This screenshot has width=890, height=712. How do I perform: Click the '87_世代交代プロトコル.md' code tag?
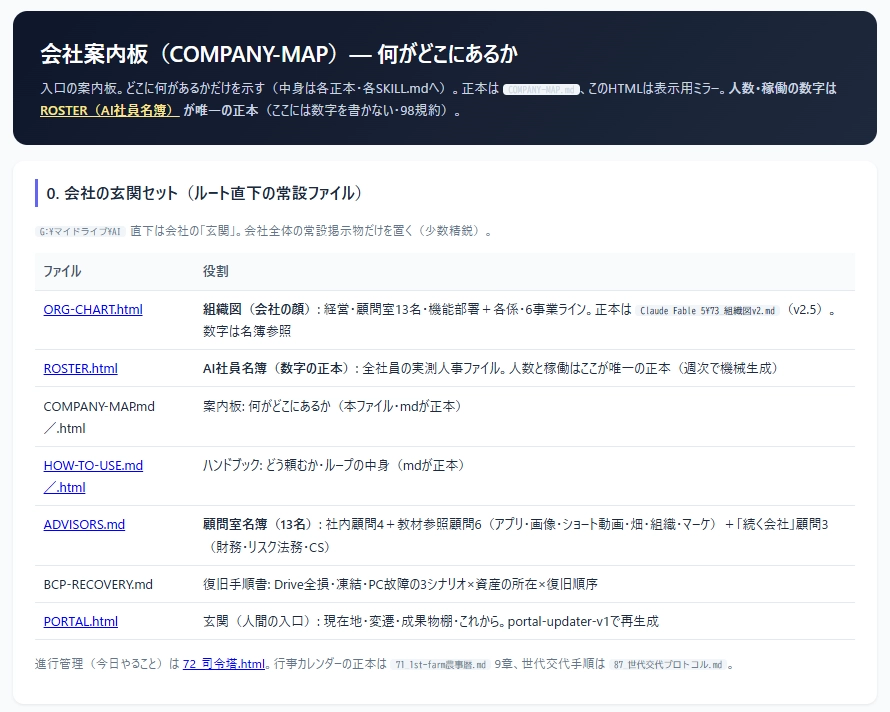pyautogui.click(x=668, y=664)
